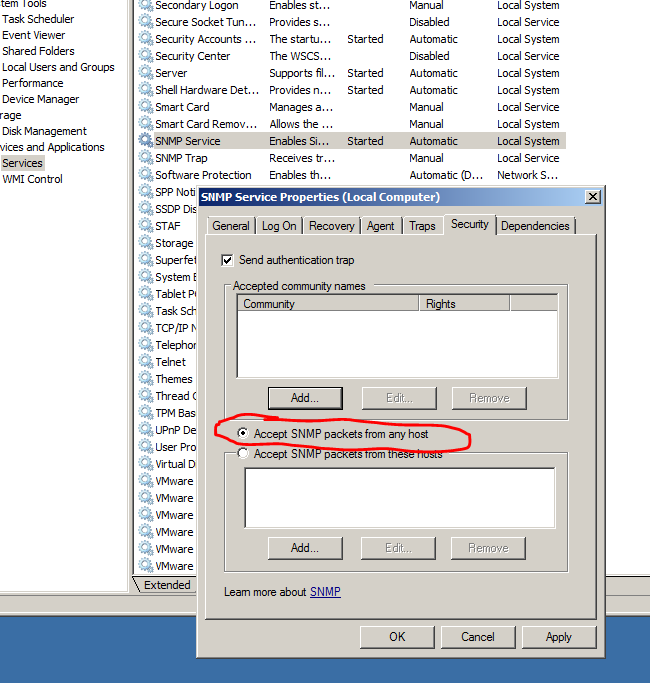Switch to the Dependencies tab

[x=535, y=226]
